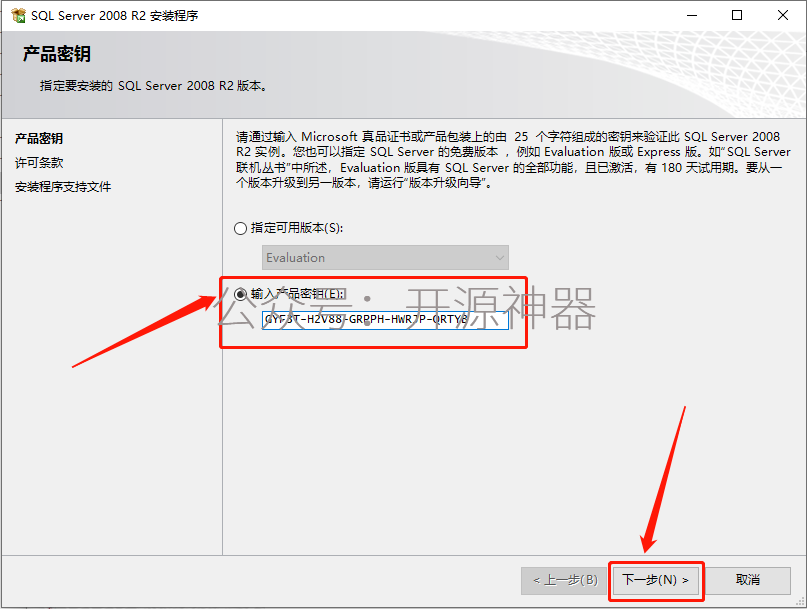This screenshot has height=609, width=807.
Task: Minimize the setup window
Action: tap(692, 15)
